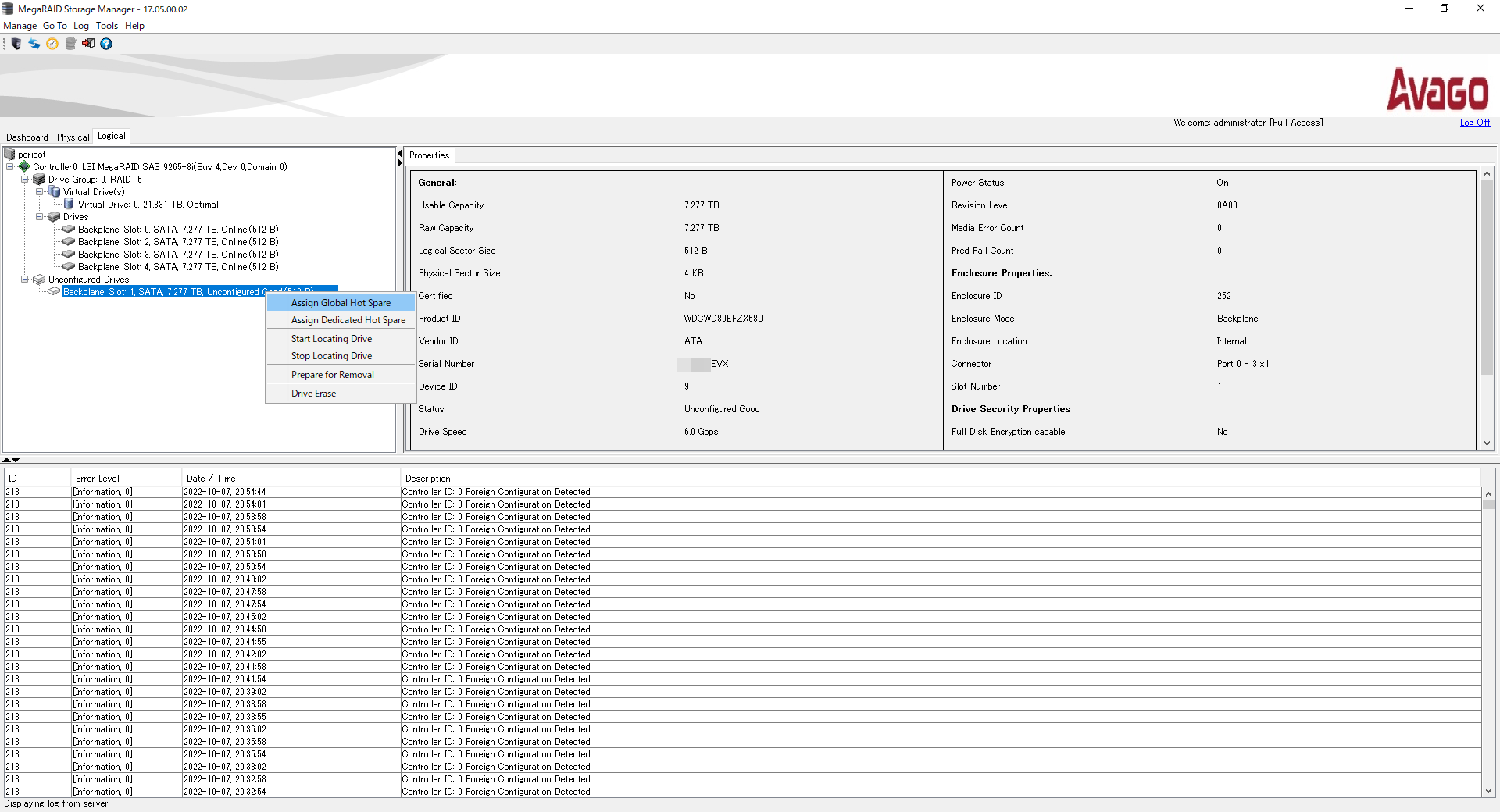Click the log table scrollbar up arrow
The height and width of the screenshot is (812, 1500).
coord(1488,494)
